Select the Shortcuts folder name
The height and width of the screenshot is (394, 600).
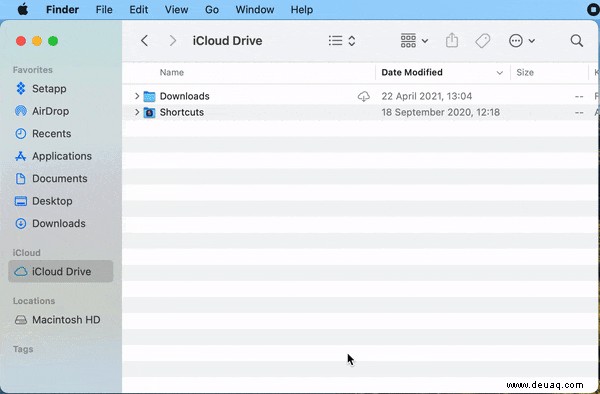[182, 112]
